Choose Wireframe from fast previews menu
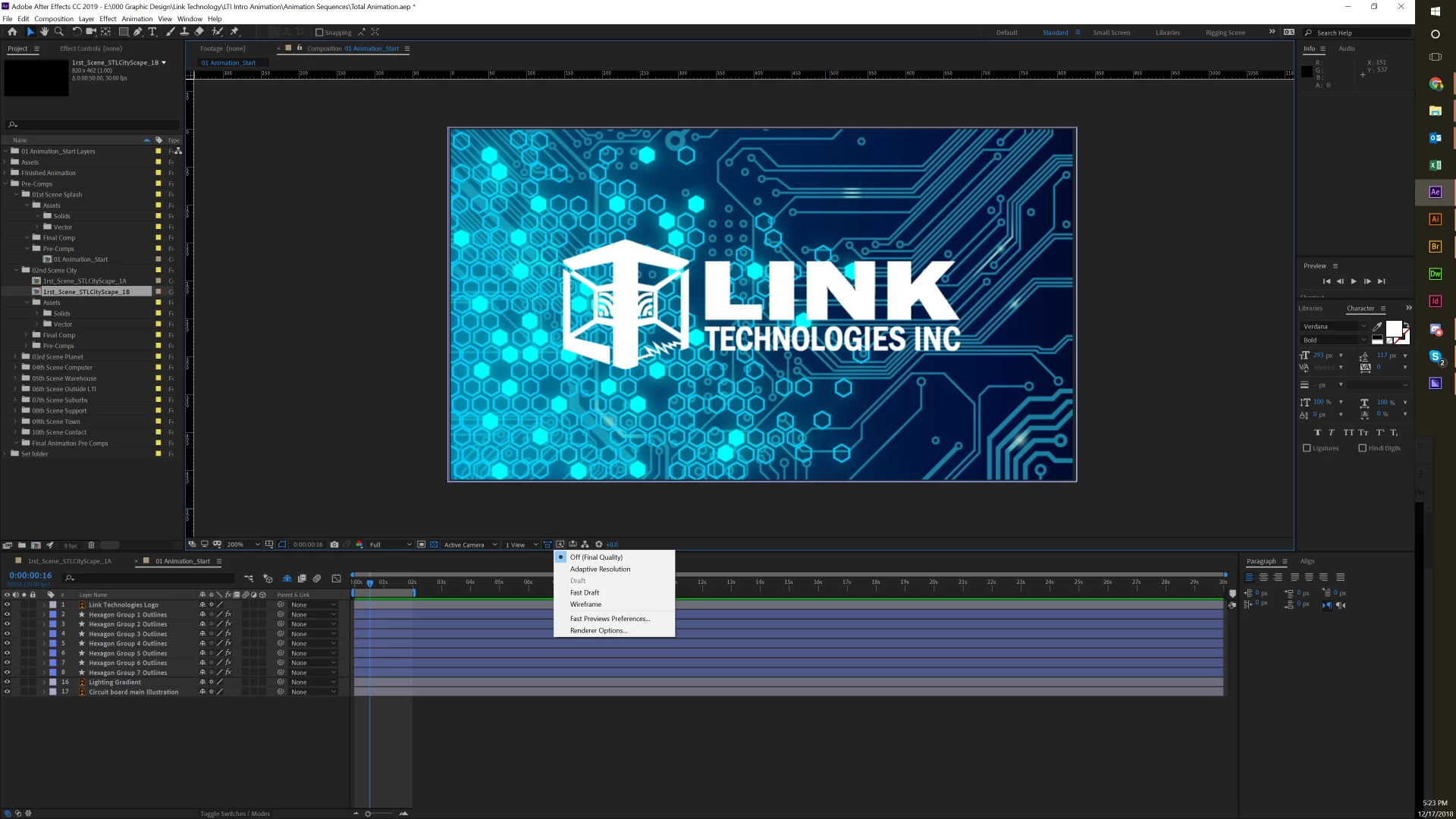Image resolution: width=1456 pixels, height=819 pixels. click(x=585, y=604)
